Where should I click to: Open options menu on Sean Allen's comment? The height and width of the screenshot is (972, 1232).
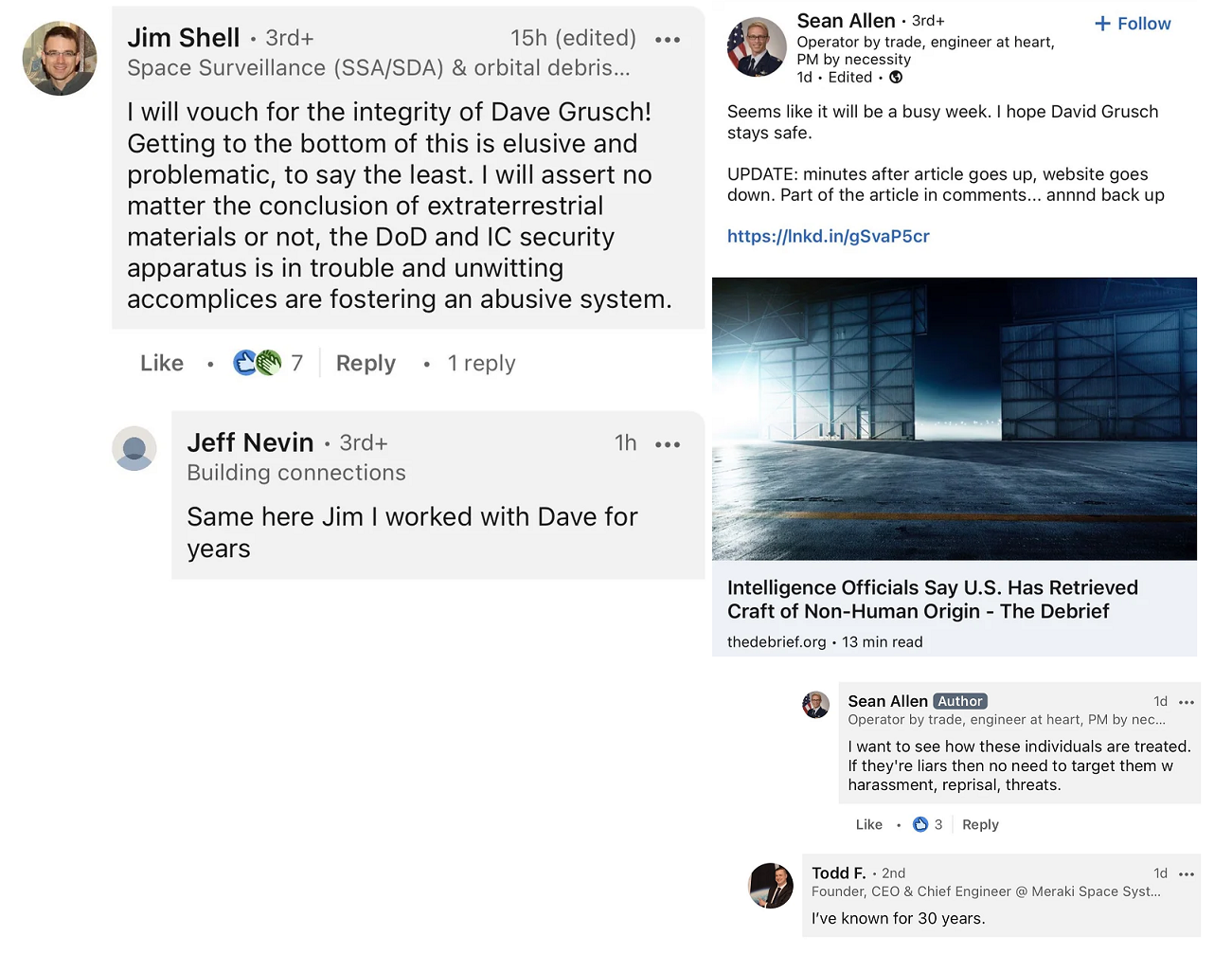point(1187,703)
